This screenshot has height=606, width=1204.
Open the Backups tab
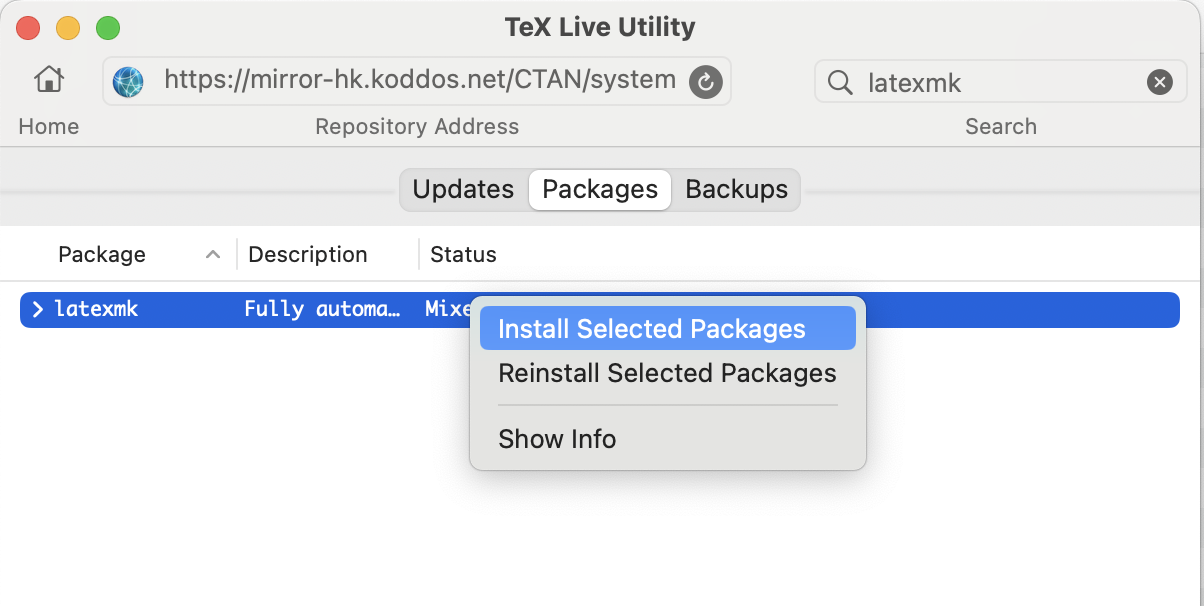pyautogui.click(x=737, y=189)
